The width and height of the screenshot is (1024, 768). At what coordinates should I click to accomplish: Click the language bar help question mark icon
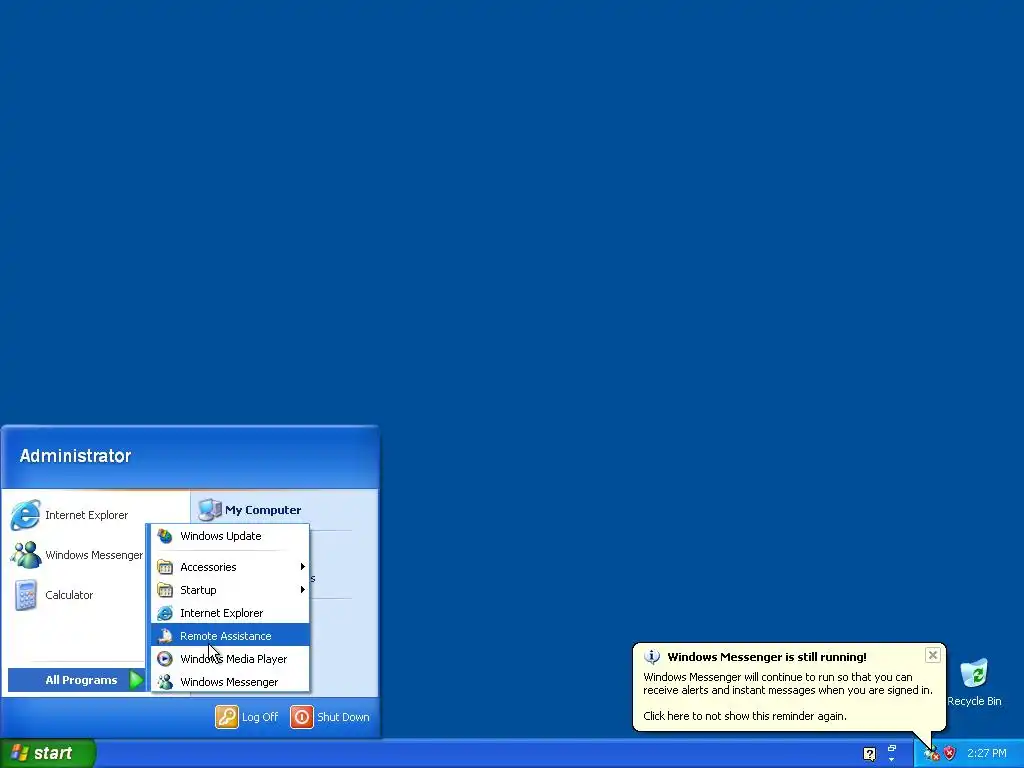tap(869, 754)
